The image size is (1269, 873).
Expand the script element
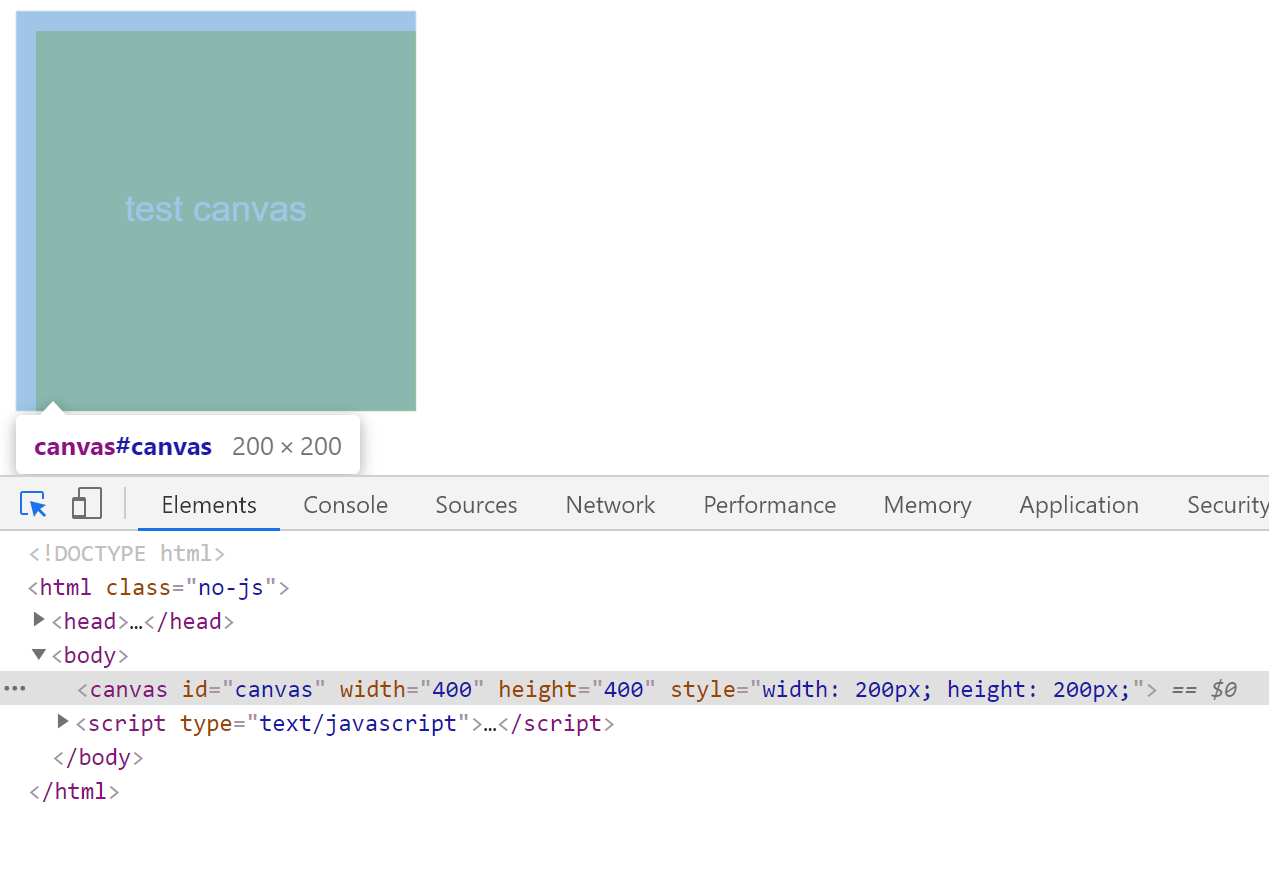point(62,722)
